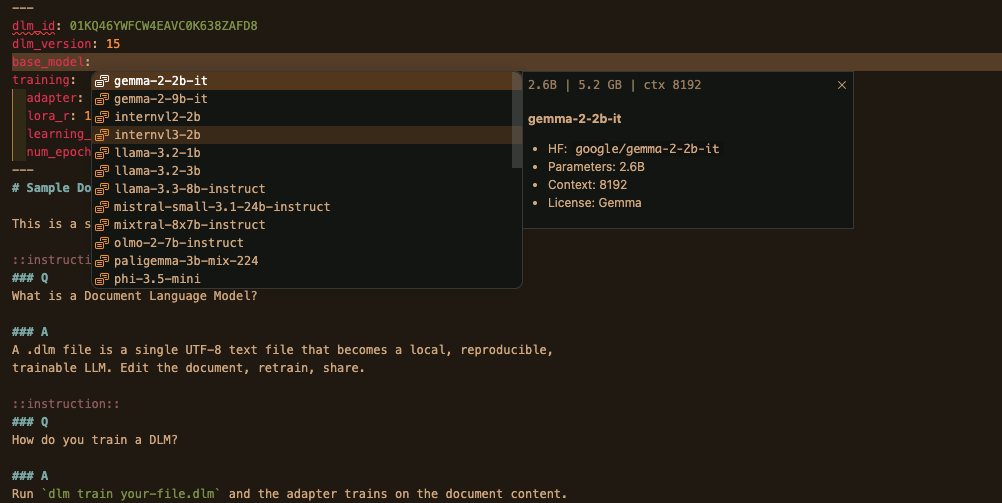
Task: Click the google/gemma-2-2b-it HF name
Action: click(x=647, y=149)
